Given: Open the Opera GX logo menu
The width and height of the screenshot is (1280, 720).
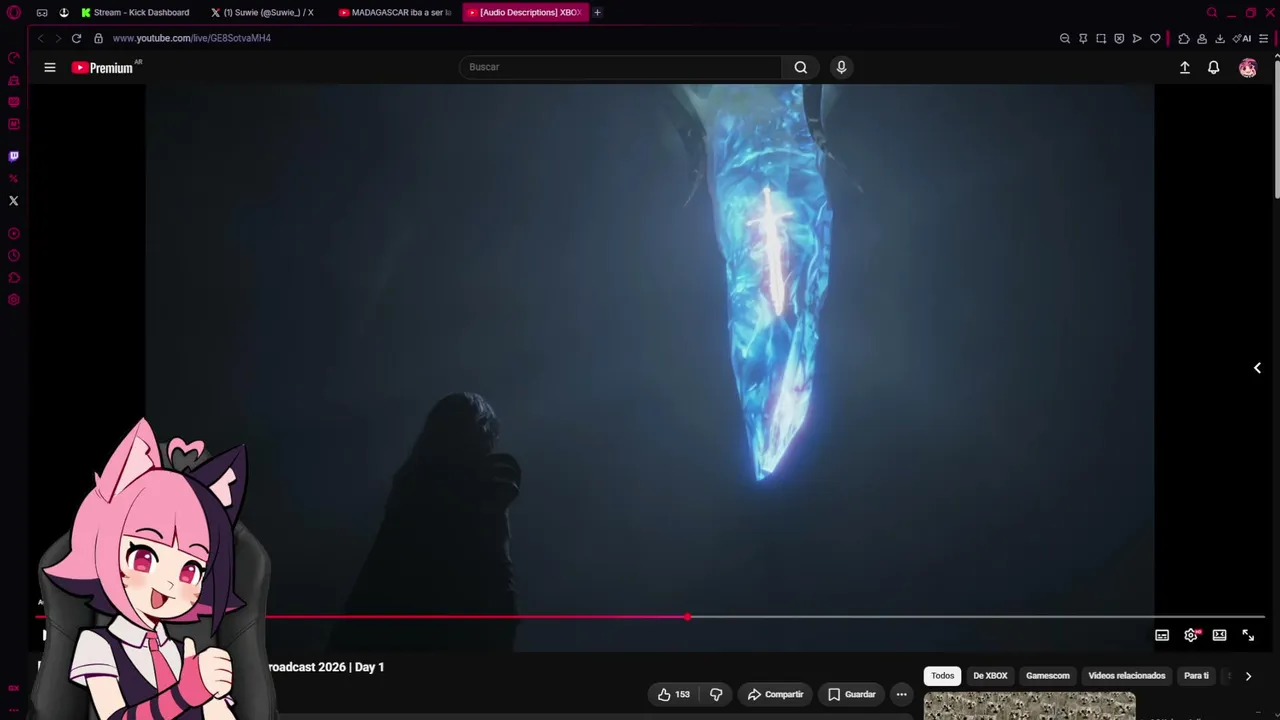Looking at the screenshot, I should click(x=13, y=13).
